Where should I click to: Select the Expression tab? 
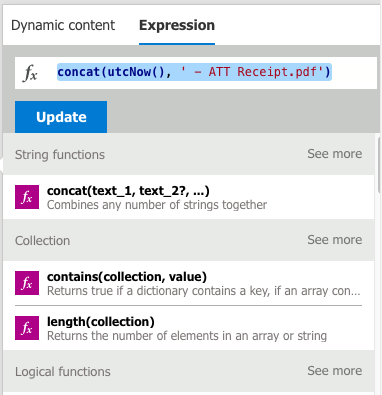point(177,26)
